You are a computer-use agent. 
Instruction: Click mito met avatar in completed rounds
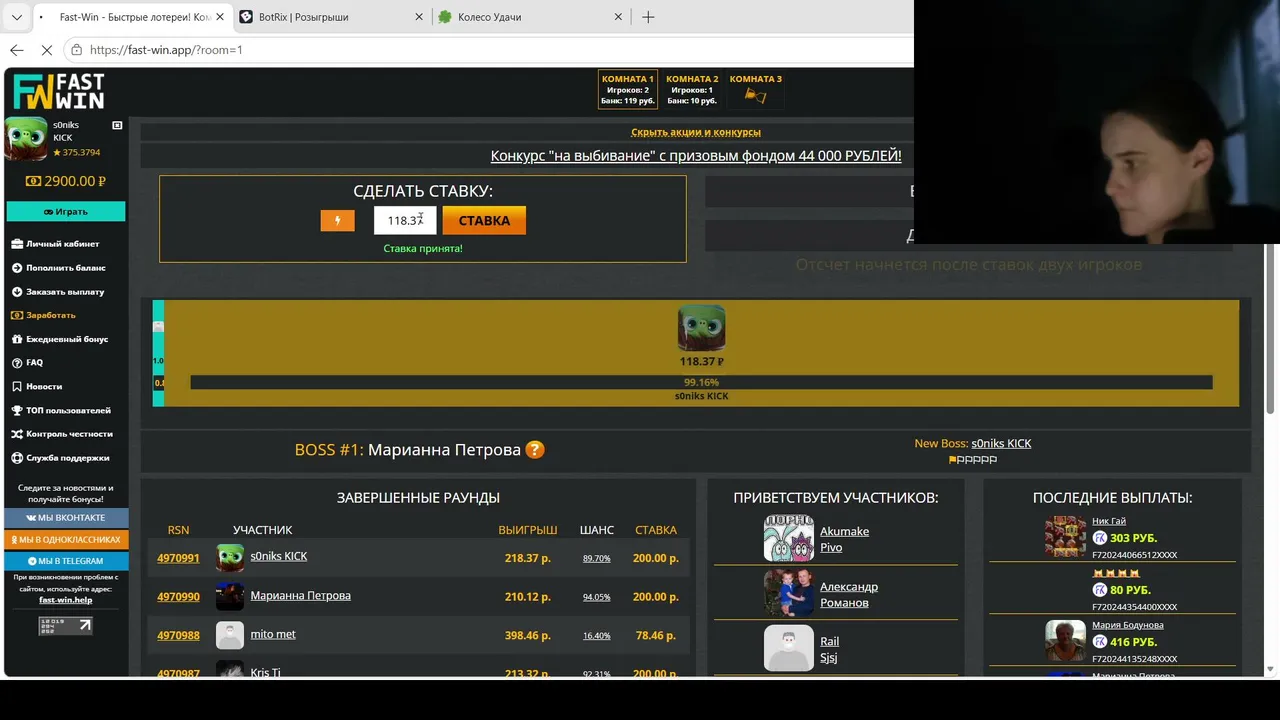[230, 635]
